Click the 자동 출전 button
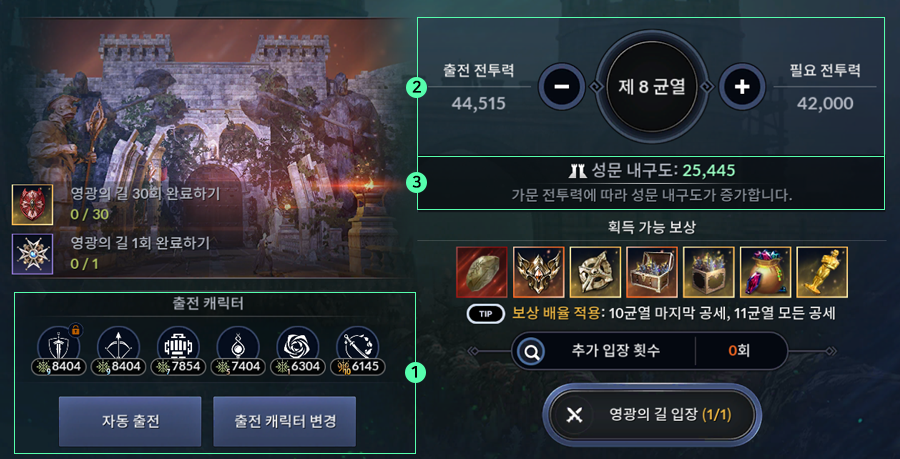Viewport: 900px width, 459px height. (x=130, y=421)
